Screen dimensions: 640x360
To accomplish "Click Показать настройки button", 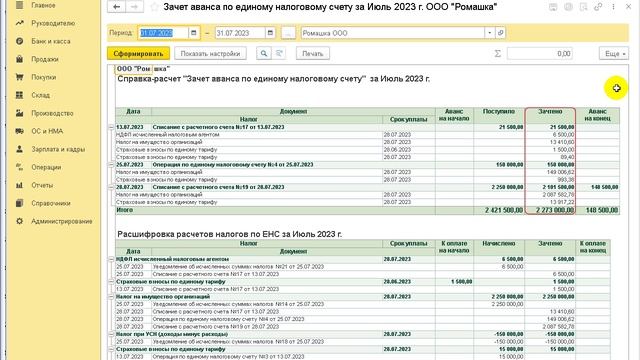I will [210, 53].
